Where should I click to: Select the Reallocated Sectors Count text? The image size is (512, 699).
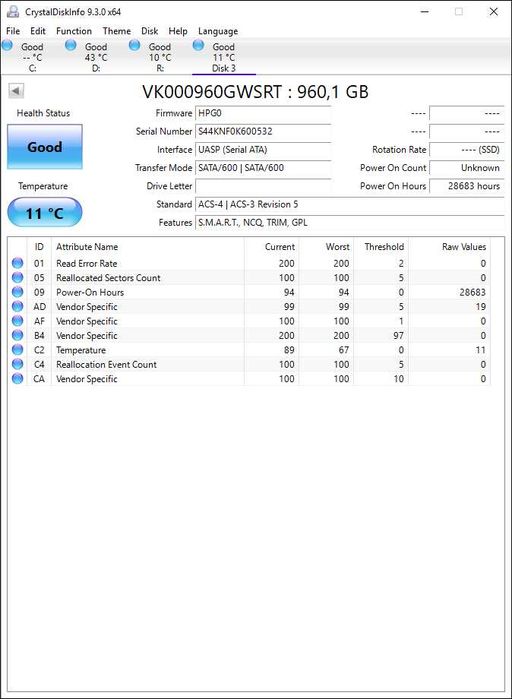108,278
